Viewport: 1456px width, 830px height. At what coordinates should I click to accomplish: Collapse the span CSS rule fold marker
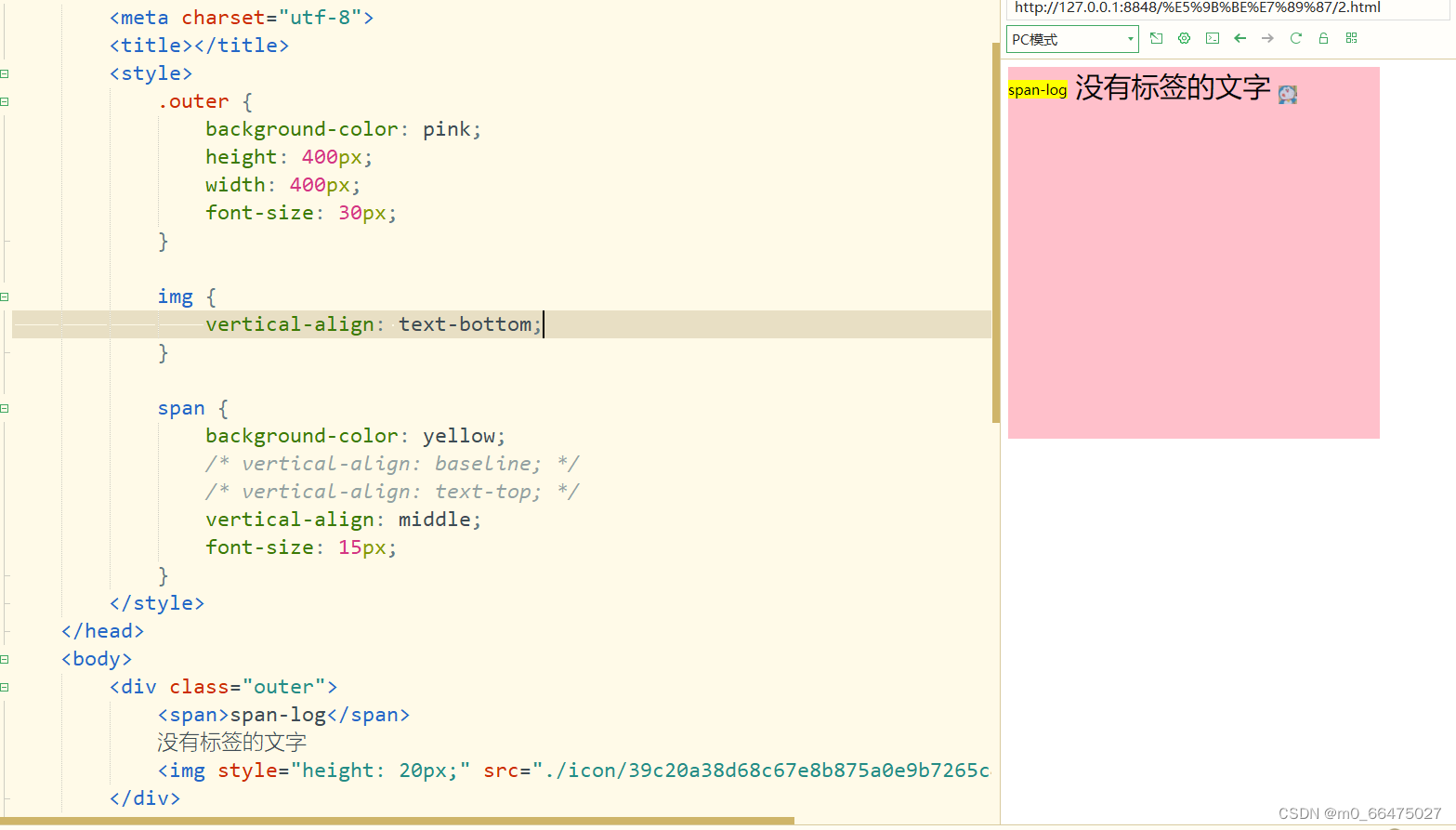point(6,407)
